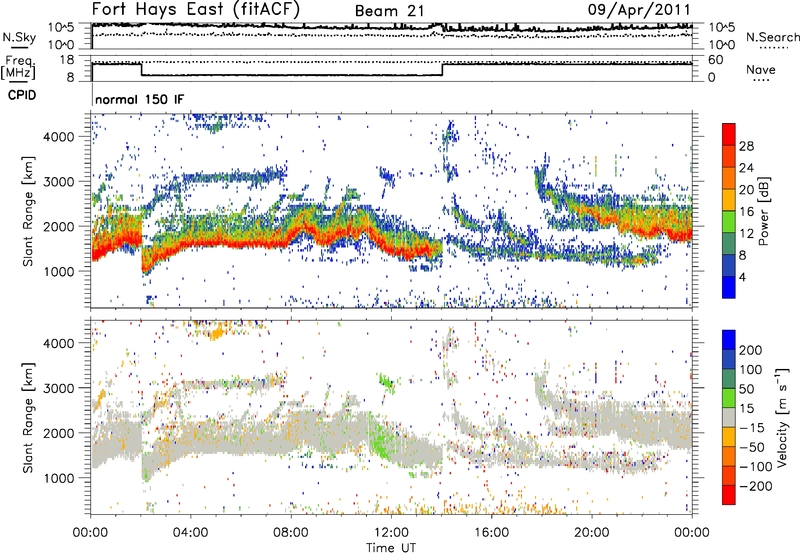Click the '16:00' time axis tick label
This screenshot has width=800, height=554.
click(491, 533)
